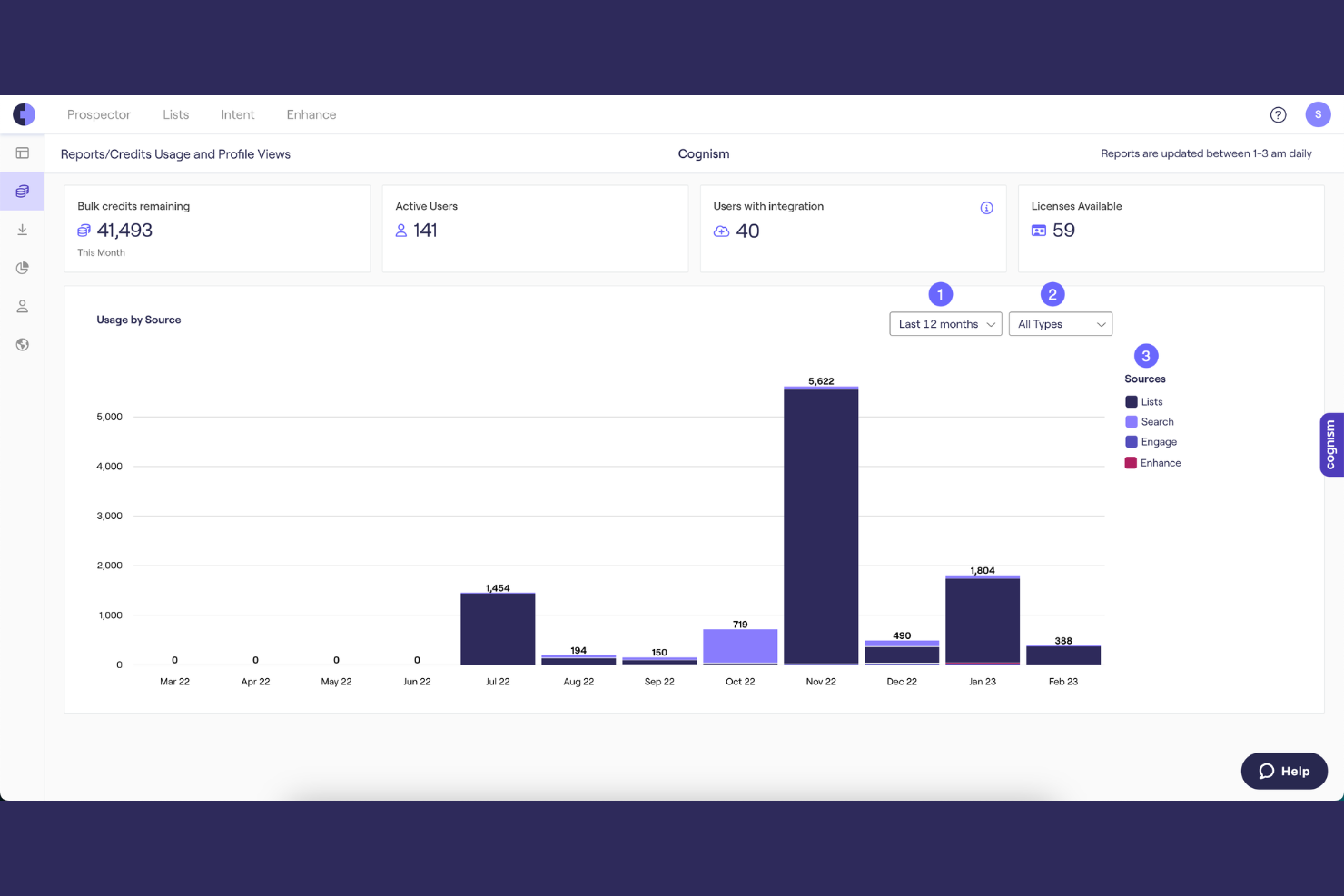Open the Help chat button
The height and width of the screenshot is (896, 1344).
pos(1284,771)
